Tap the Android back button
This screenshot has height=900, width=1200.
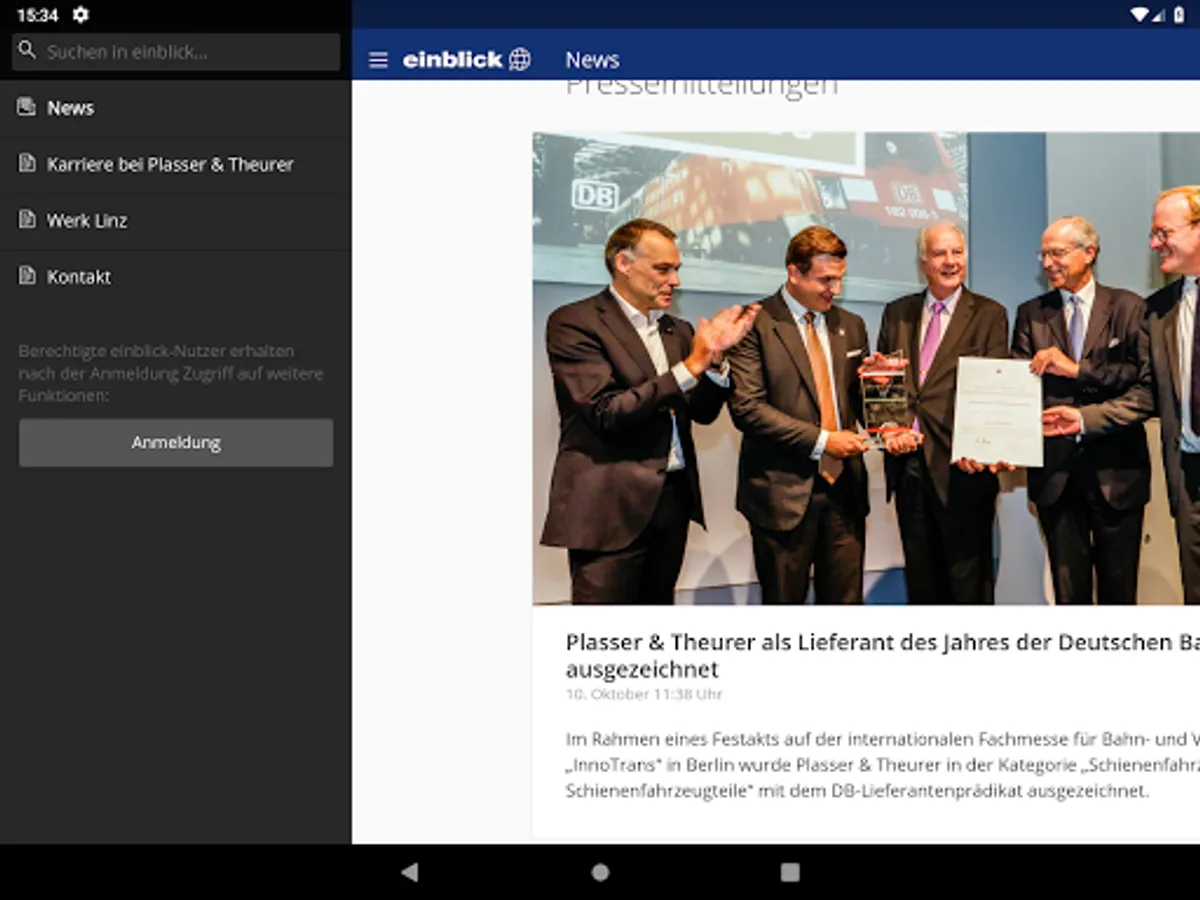tap(409, 872)
